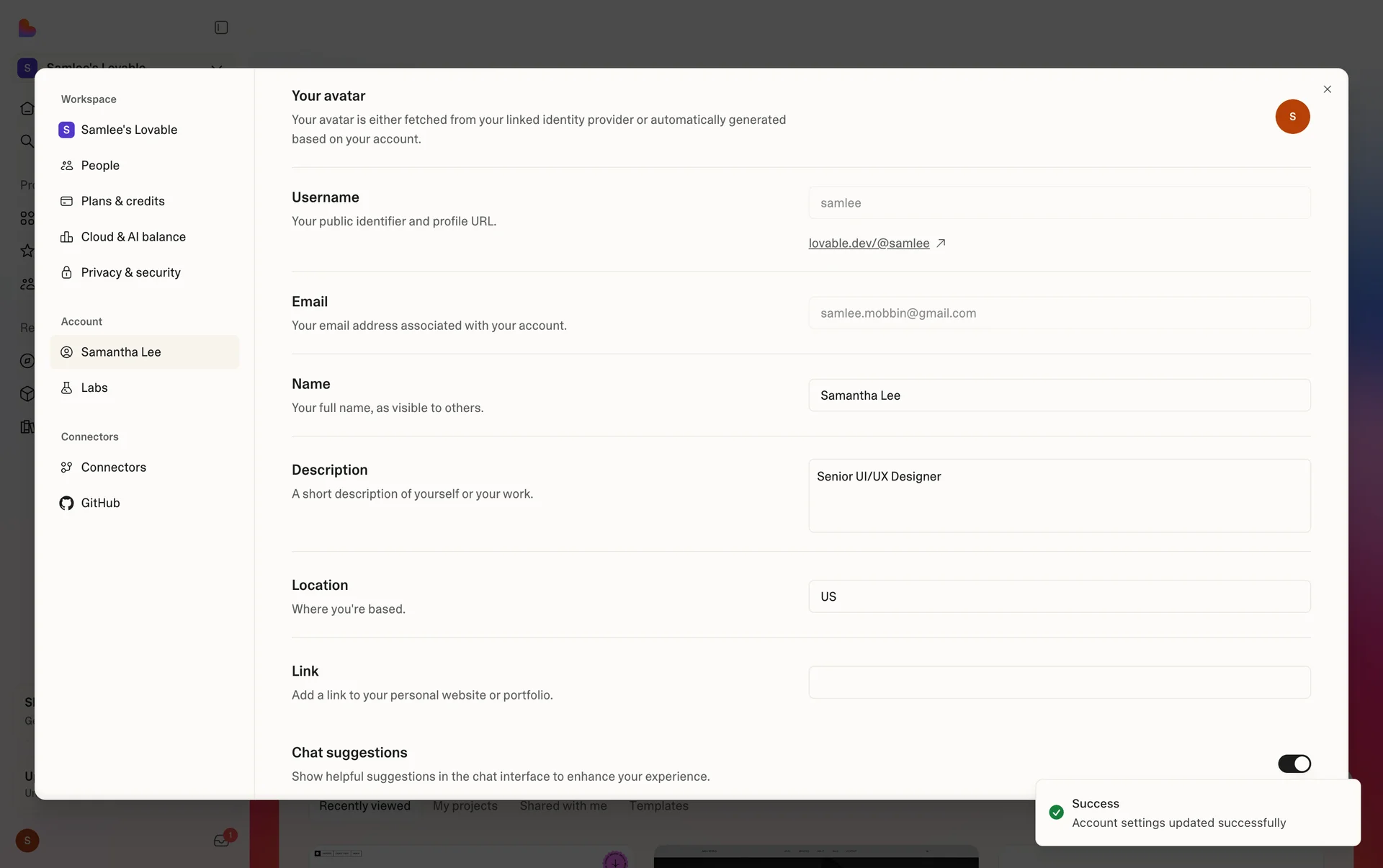This screenshot has width=1383, height=868.
Task: Focus the Location input field
Action: [1059, 596]
